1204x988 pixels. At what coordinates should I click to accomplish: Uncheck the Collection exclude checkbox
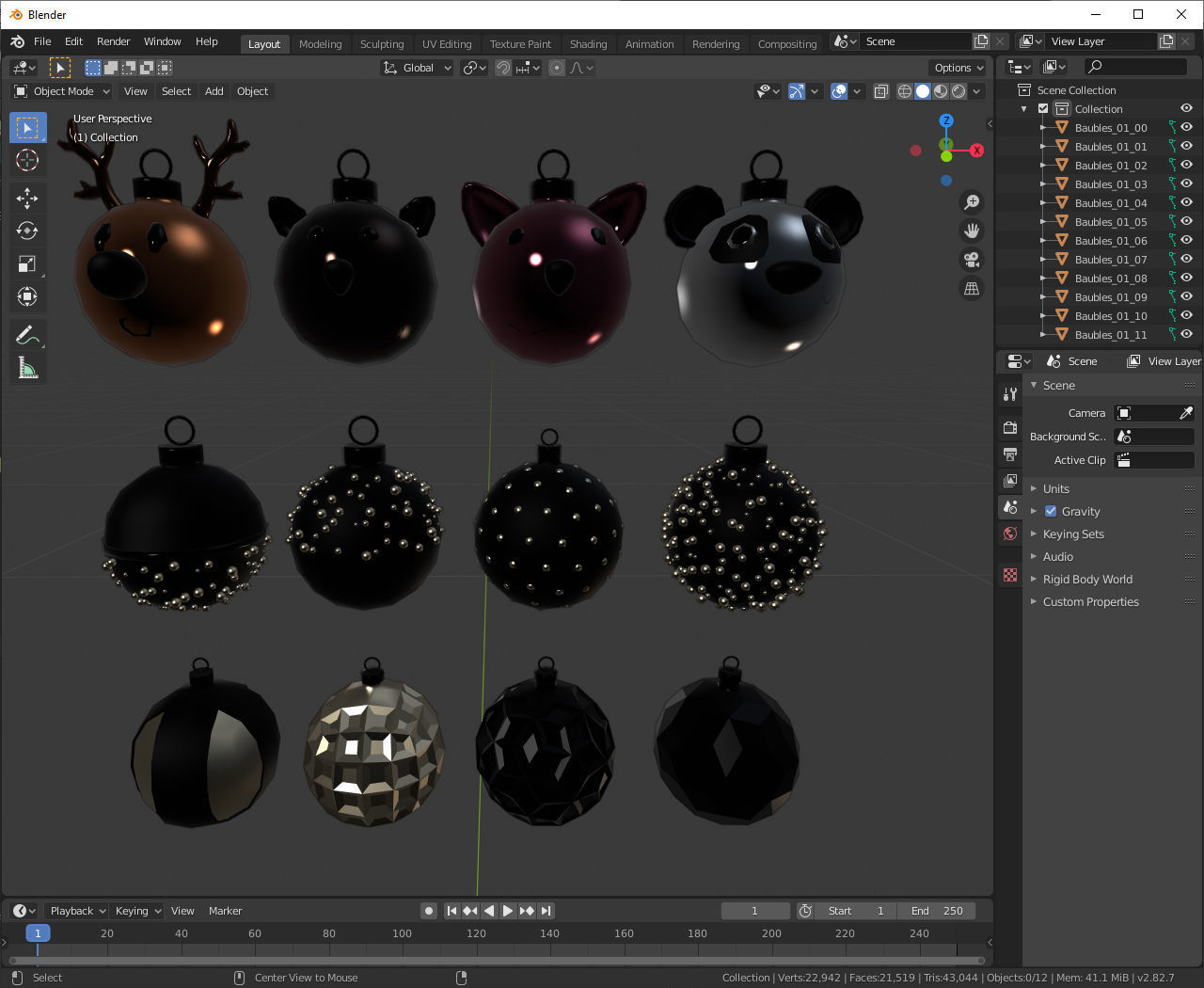click(1043, 108)
